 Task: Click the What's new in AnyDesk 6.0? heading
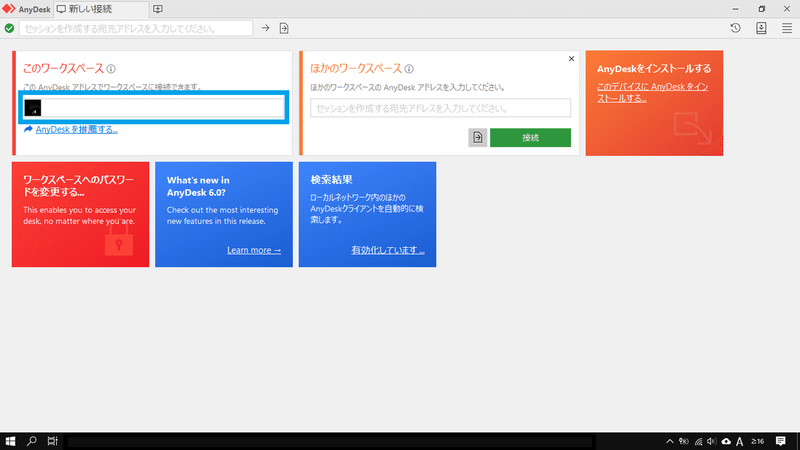point(198,186)
